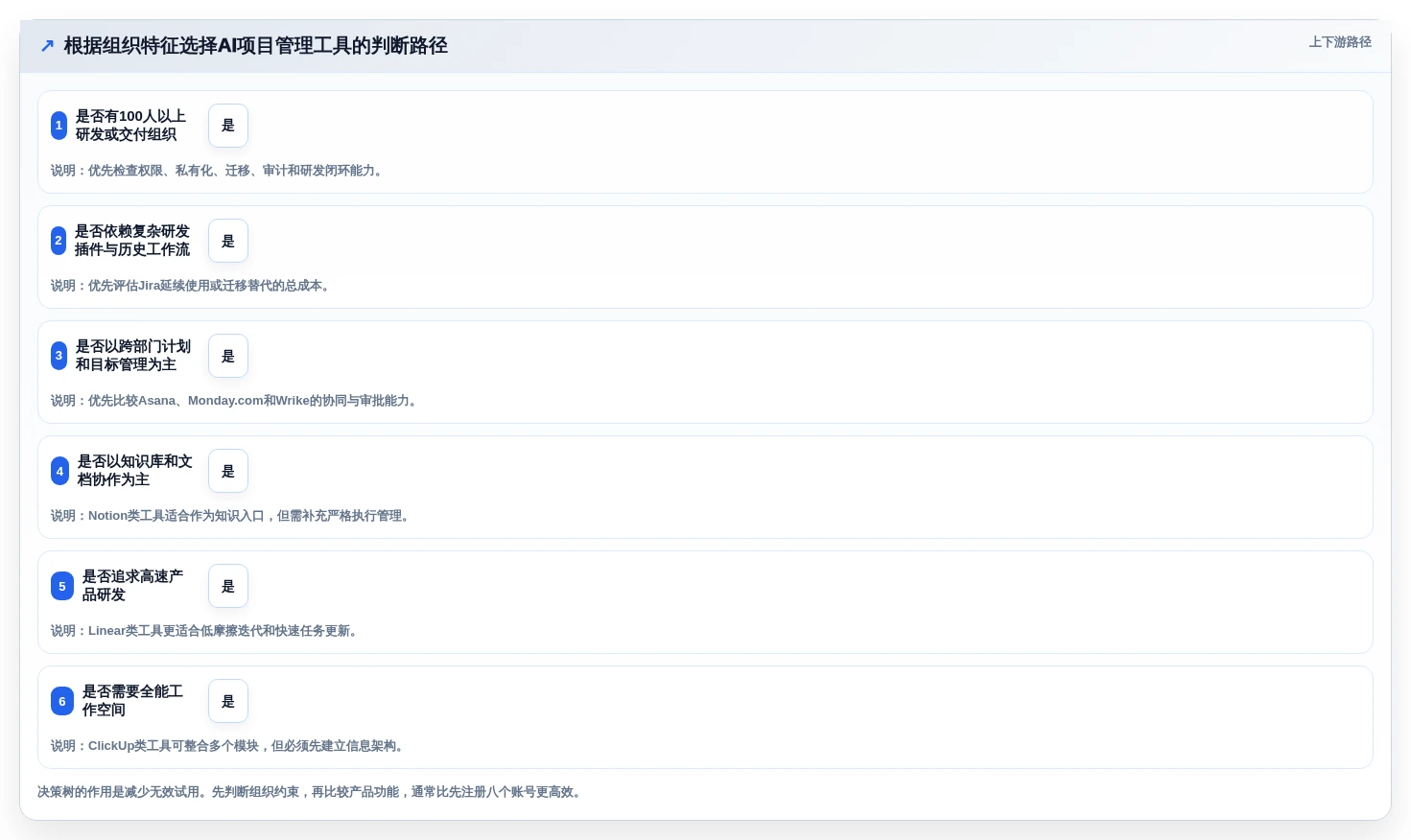Image resolution: width=1411 pixels, height=840 pixels.
Task: Click the note comparing Asana、Monday.com和Wrike
Action: [x=236, y=401]
